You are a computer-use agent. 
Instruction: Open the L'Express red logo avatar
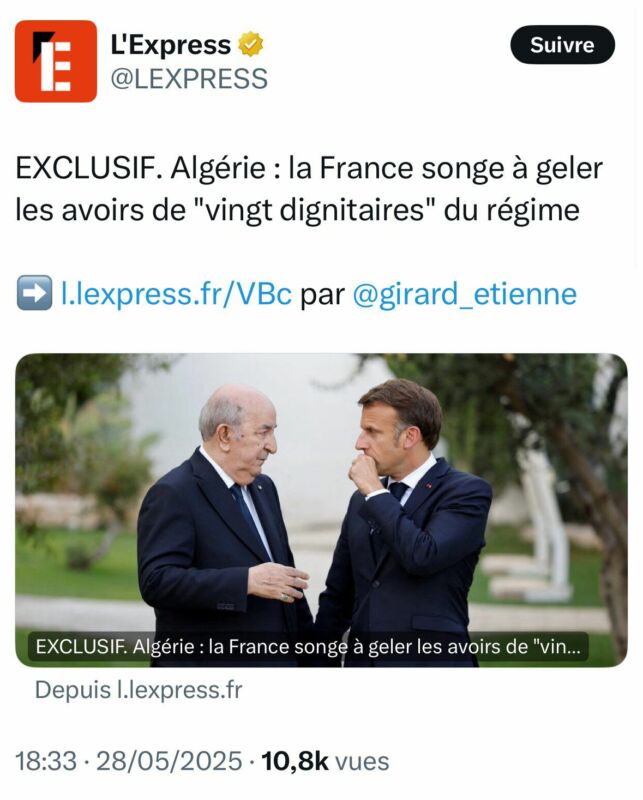(56, 61)
